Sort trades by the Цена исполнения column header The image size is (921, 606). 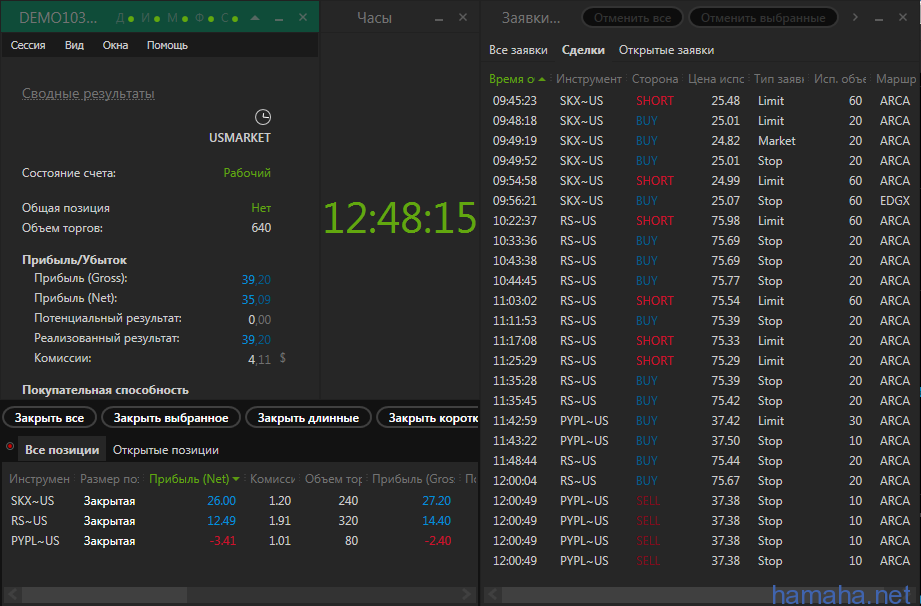[x=716, y=79]
